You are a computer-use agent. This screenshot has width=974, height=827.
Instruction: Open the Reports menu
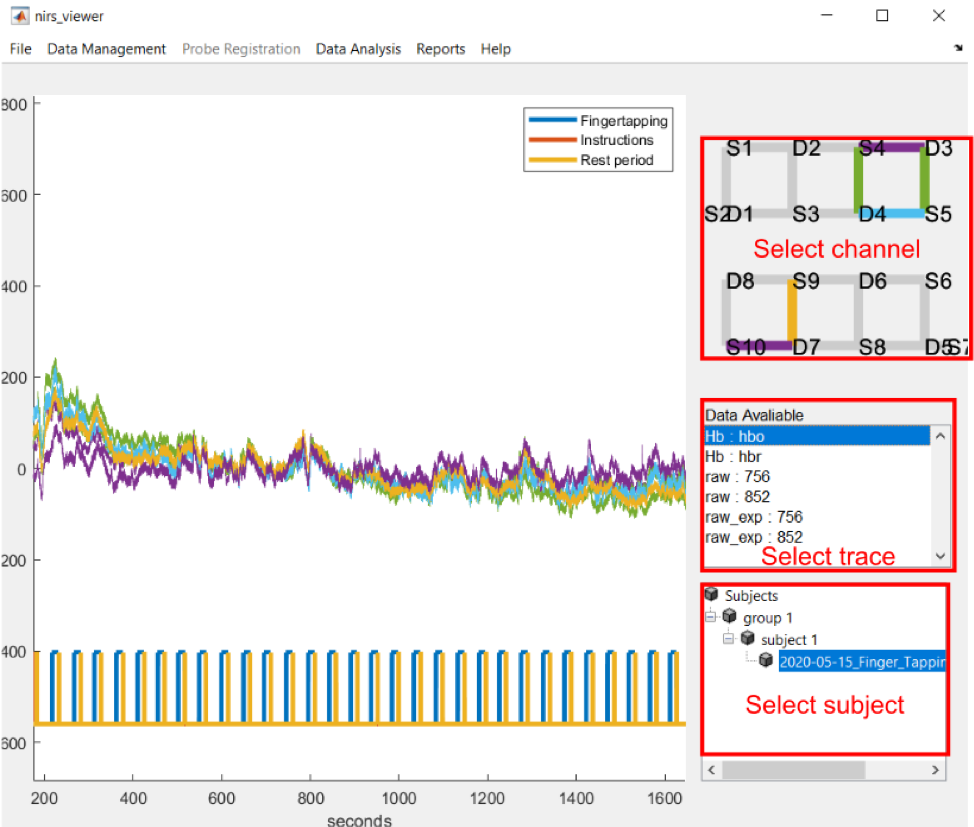point(440,48)
